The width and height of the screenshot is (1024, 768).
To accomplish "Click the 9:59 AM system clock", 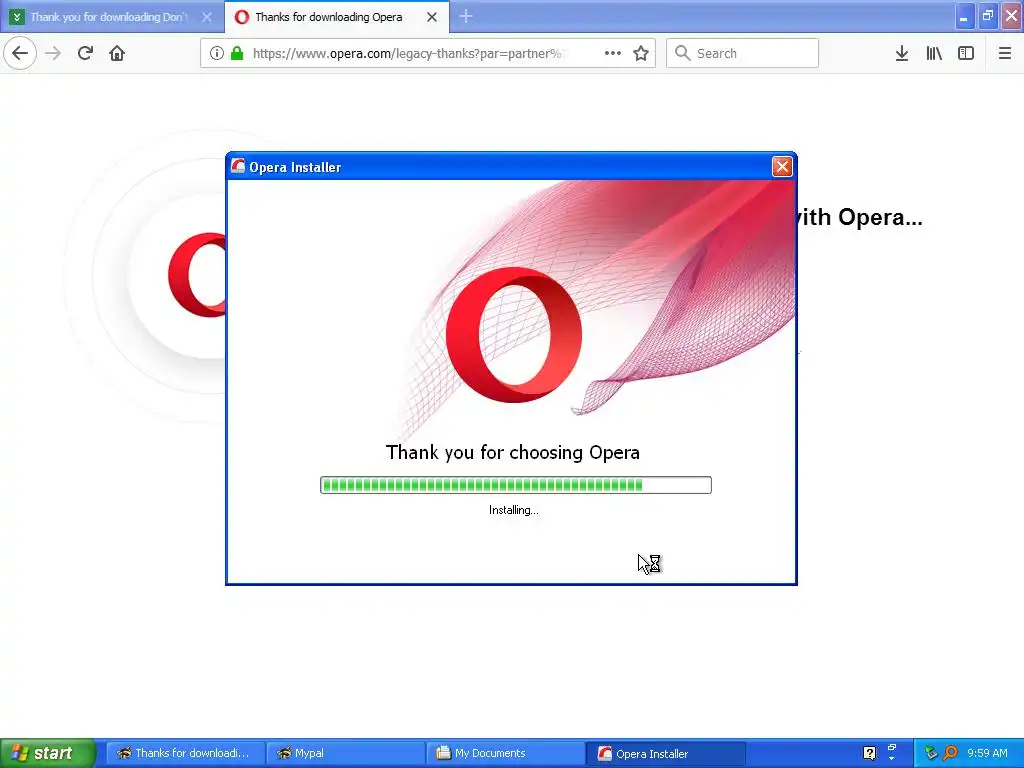I will [x=987, y=753].
